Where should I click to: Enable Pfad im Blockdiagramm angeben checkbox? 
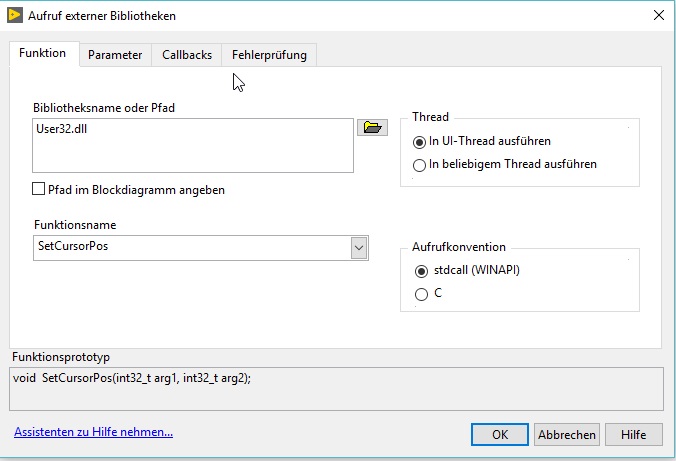pos(39,189)
